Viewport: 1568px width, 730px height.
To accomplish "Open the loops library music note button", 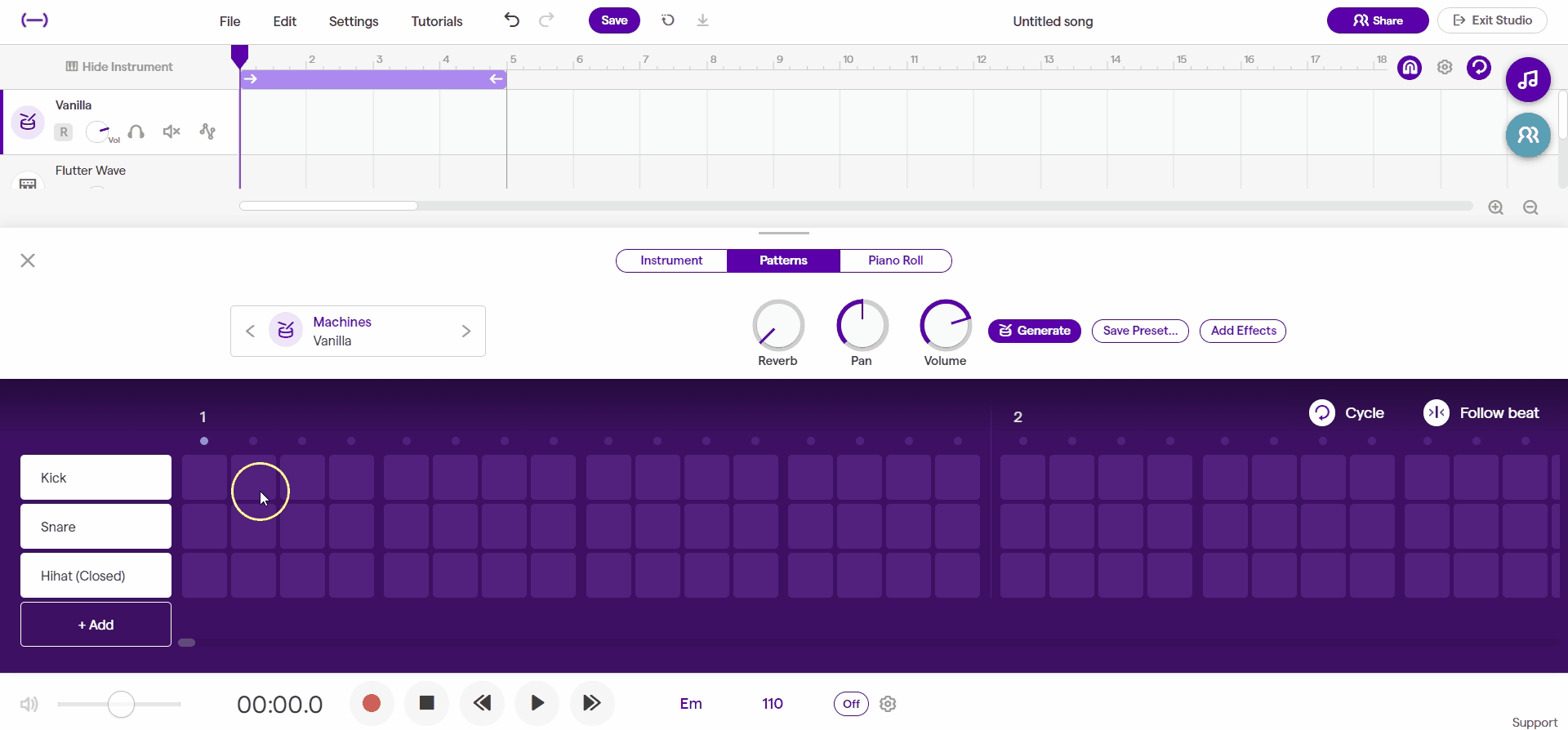I will coord(1528,79).
